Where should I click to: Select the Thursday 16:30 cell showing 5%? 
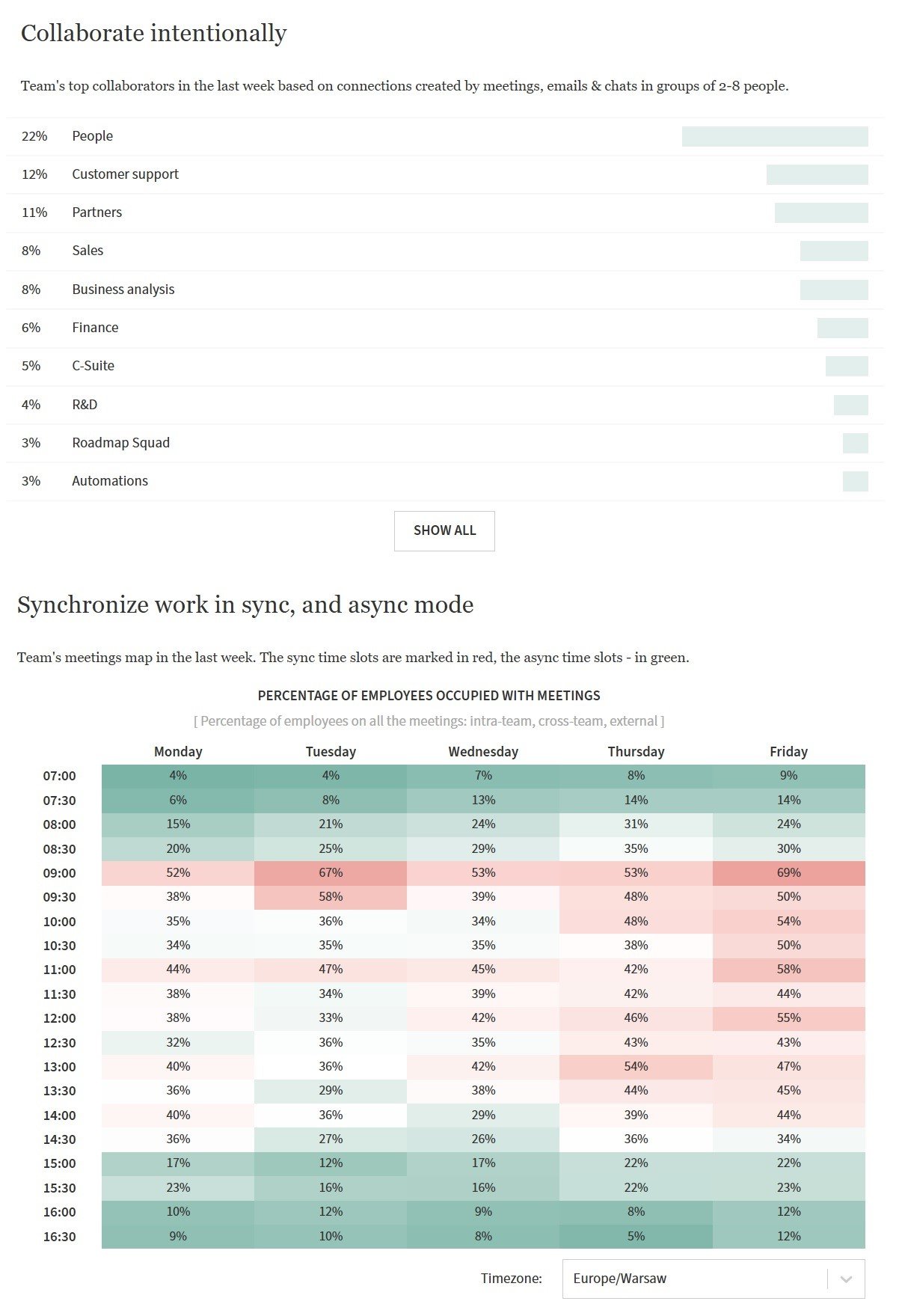pos(636,1237)
